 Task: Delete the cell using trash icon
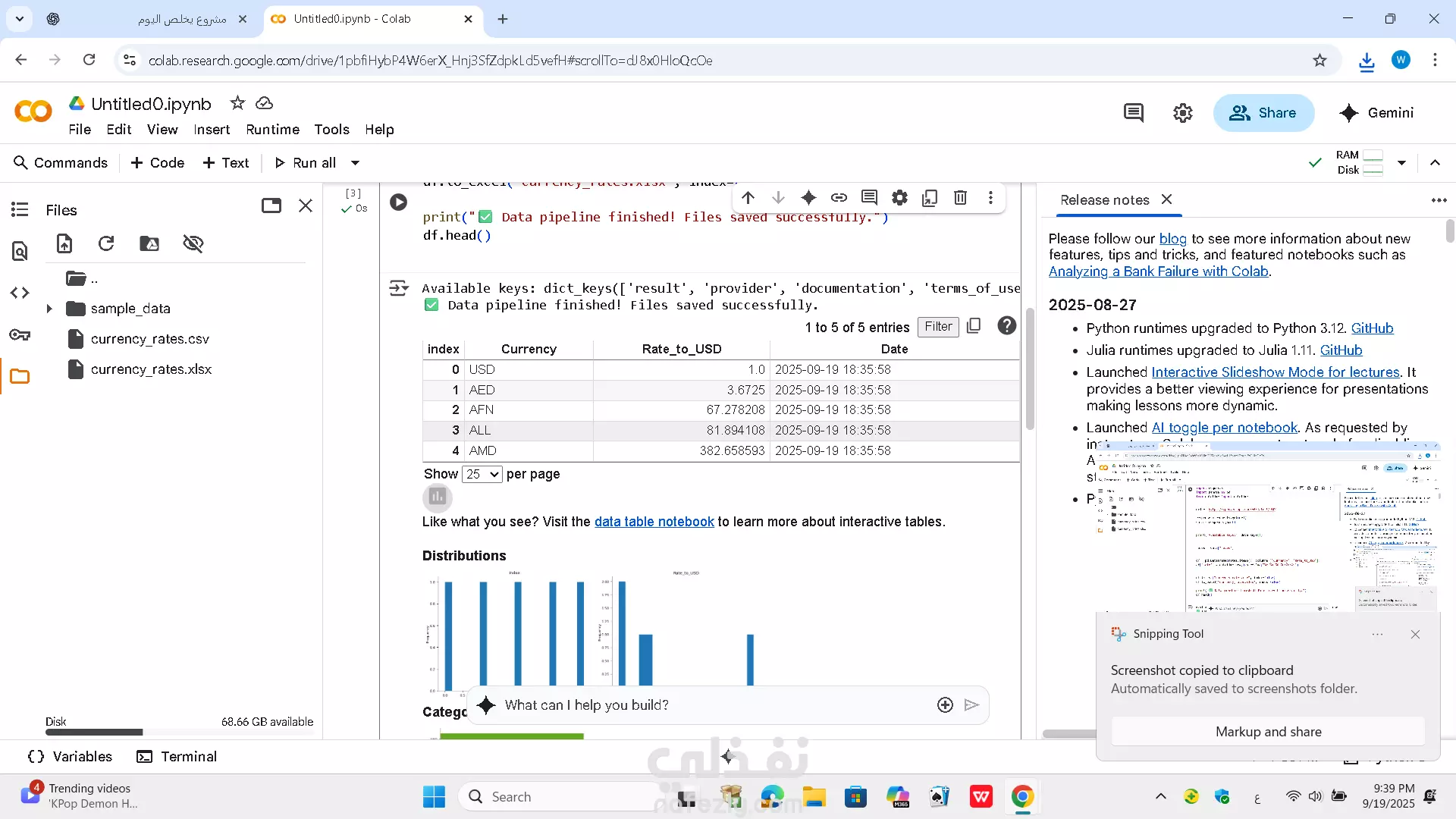tap(960, 198)
